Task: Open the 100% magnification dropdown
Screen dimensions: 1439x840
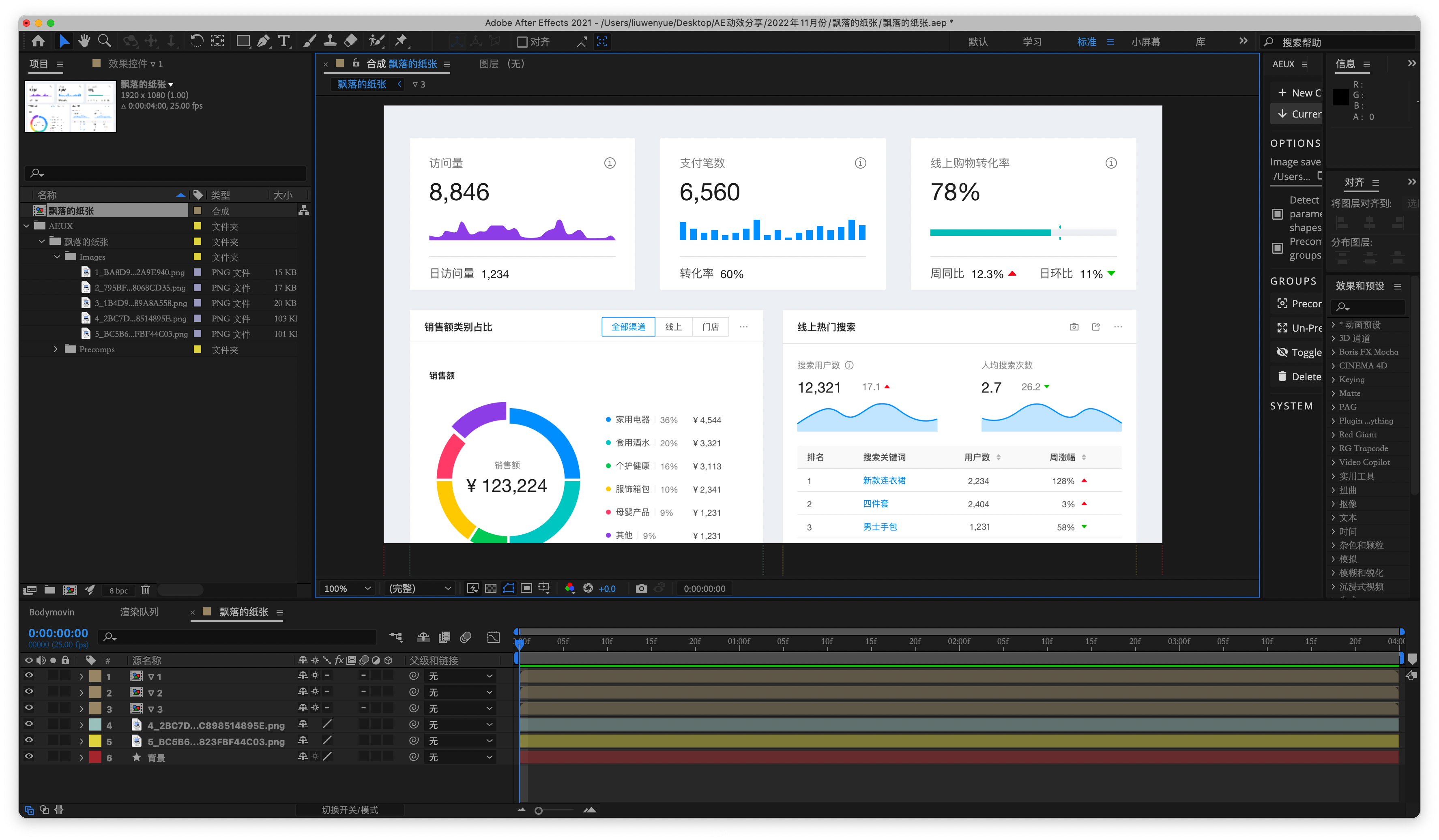Action: tap(347, 588)
